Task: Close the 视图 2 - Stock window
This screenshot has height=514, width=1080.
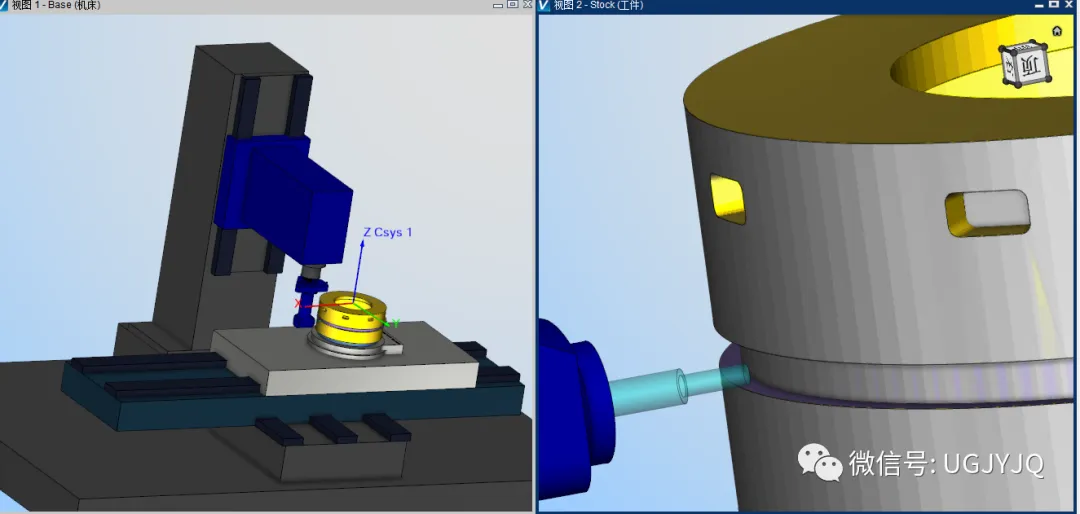Action: click(1069, 5)
